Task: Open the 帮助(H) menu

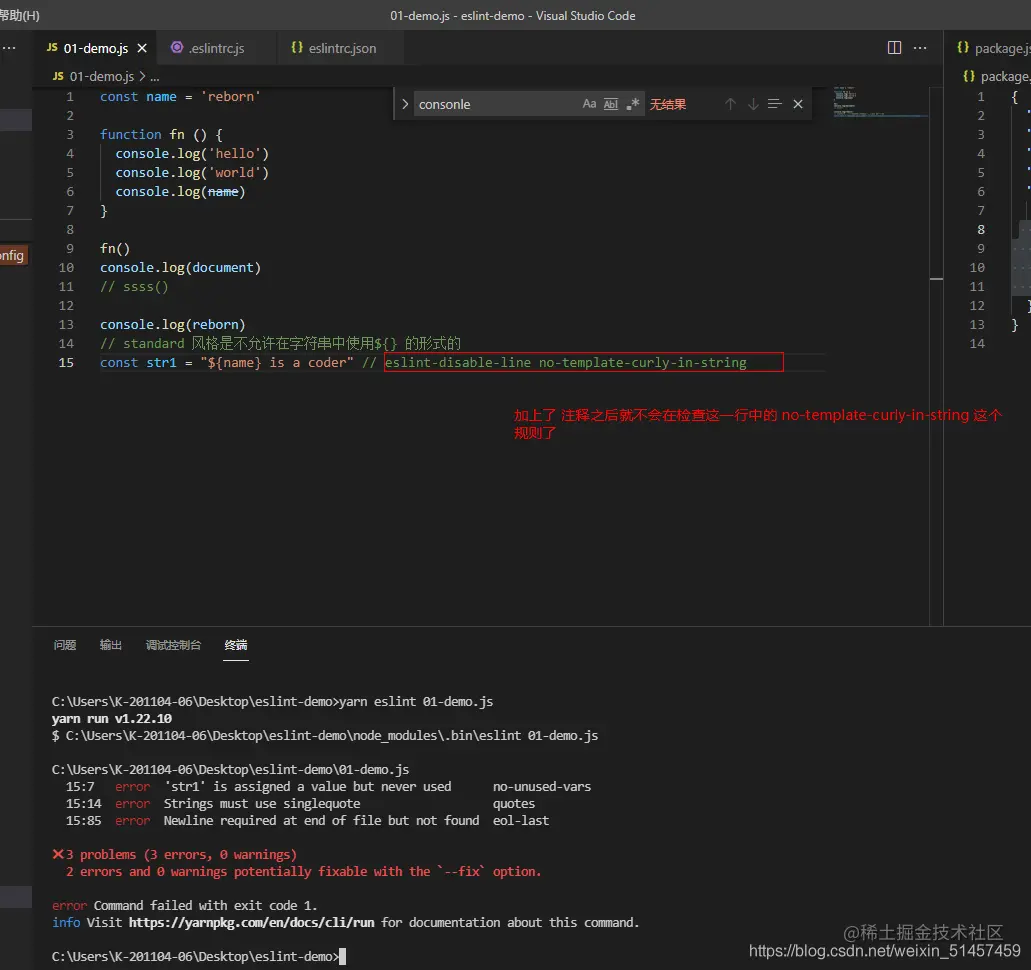Action: 20,15
